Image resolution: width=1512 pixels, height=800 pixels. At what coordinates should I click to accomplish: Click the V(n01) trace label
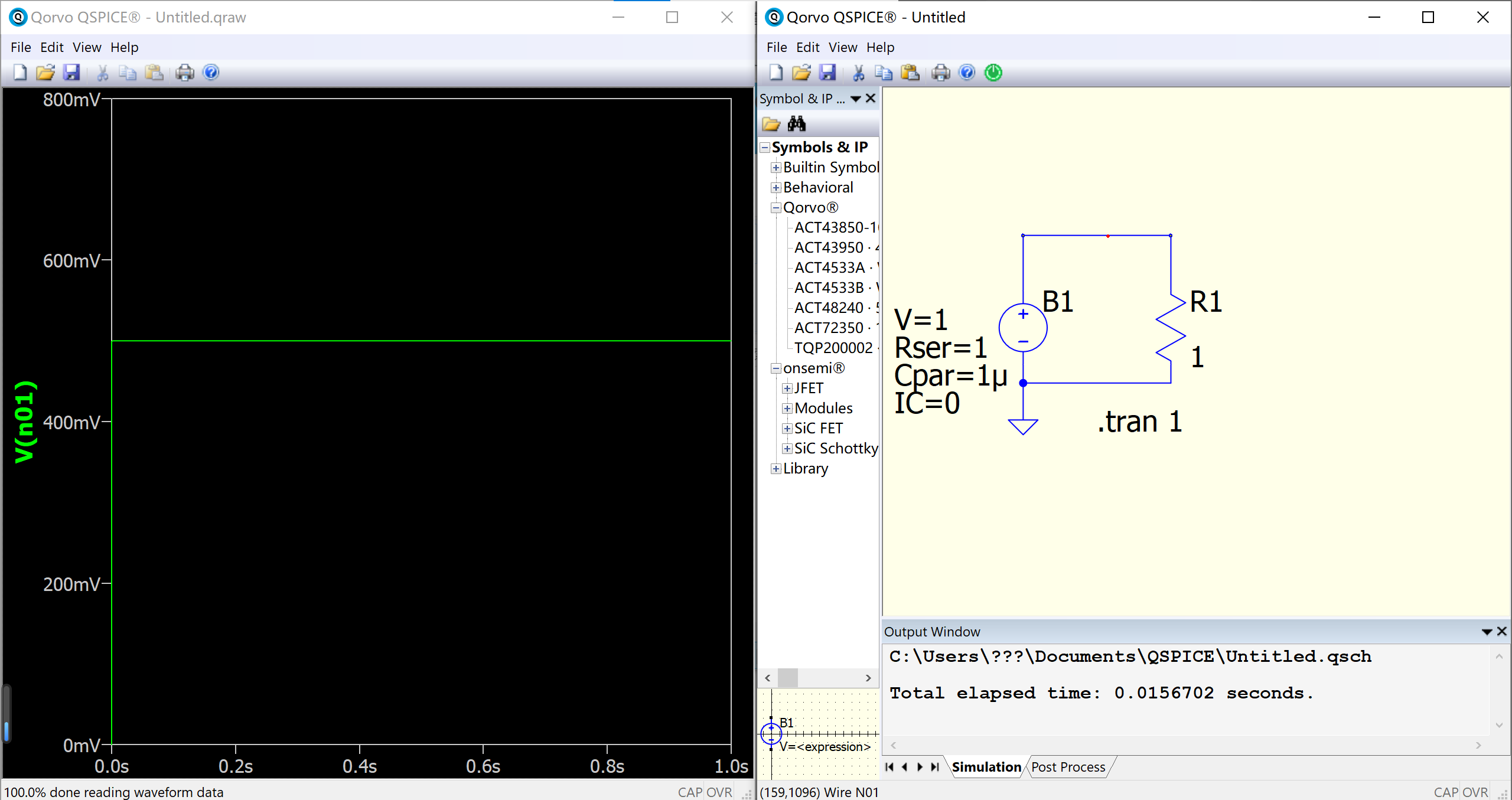coord(25,422)
